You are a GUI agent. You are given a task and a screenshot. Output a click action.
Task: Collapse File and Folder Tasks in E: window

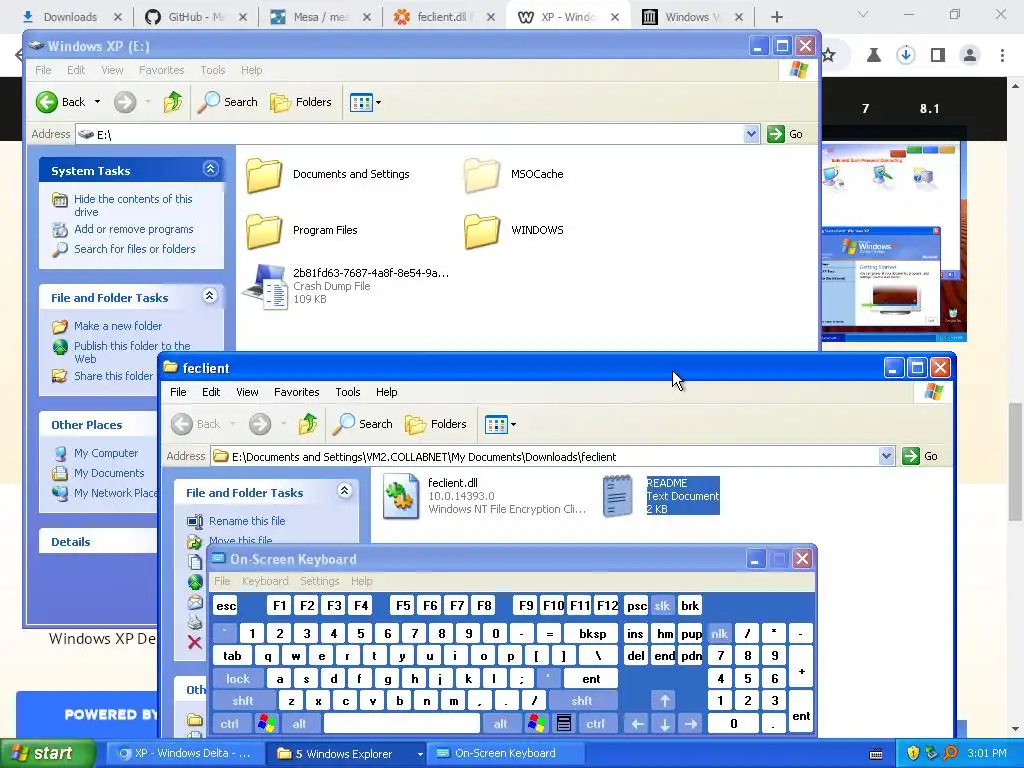[x=209, y=296]
